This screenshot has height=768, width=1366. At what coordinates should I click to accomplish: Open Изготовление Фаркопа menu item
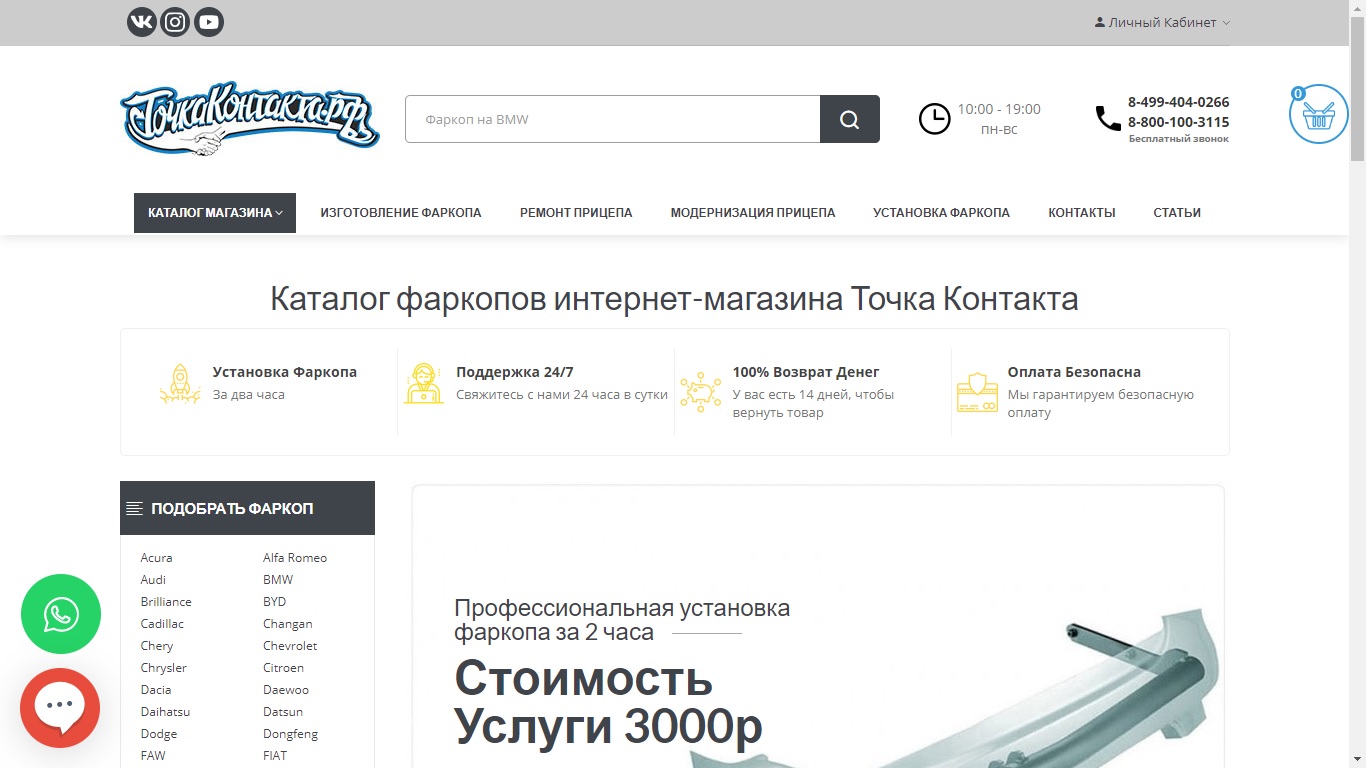(x=401, y=213)
